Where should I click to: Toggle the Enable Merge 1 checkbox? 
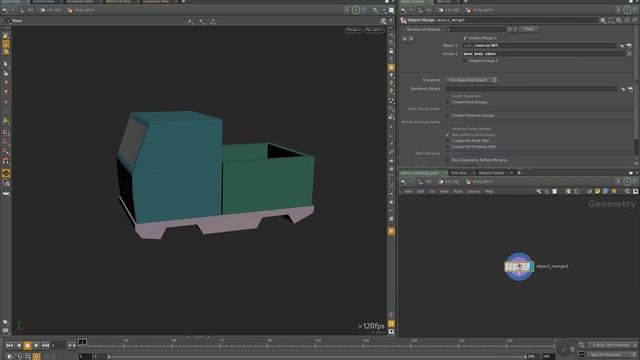(x=465, y=38)
